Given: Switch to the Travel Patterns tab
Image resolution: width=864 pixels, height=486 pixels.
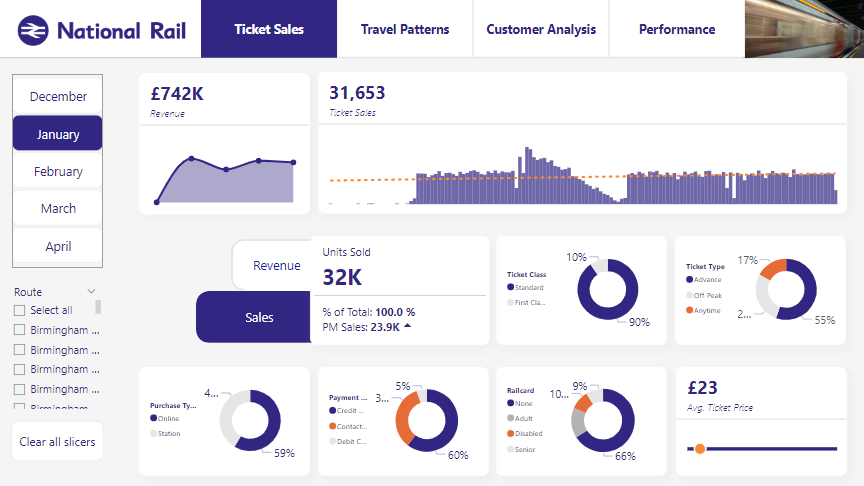Looking at the screenshot, I should click(405, 29).
